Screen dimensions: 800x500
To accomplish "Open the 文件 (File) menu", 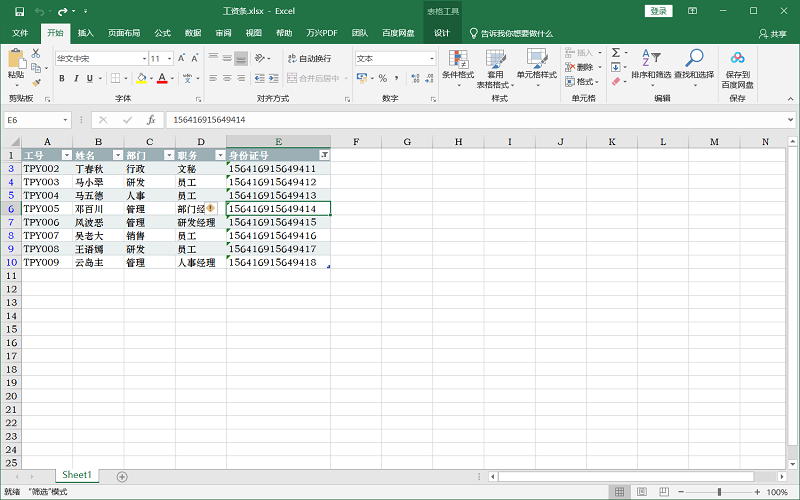I will (x=20, y=33).
